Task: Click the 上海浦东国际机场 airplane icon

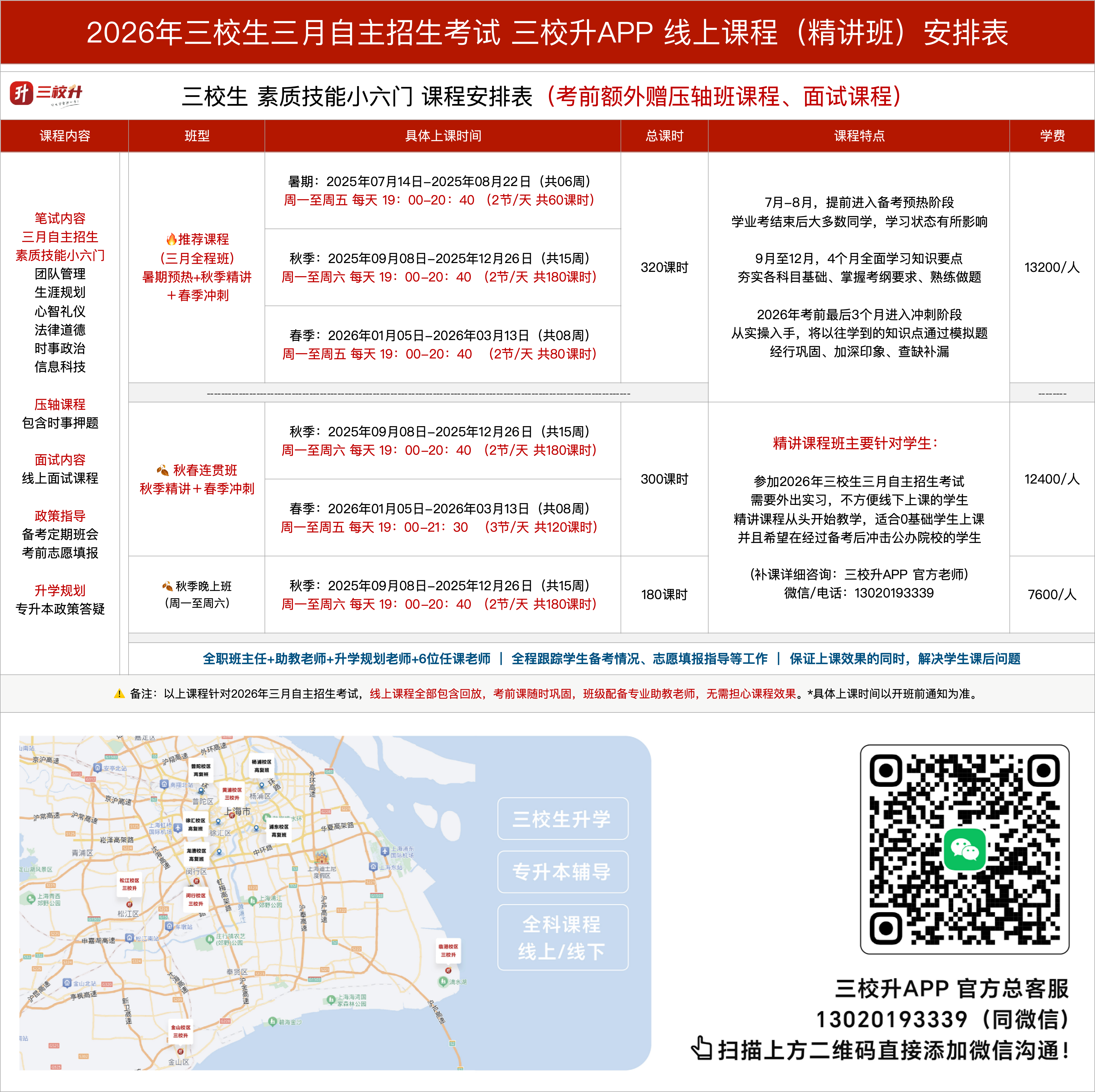Action: 385,851
